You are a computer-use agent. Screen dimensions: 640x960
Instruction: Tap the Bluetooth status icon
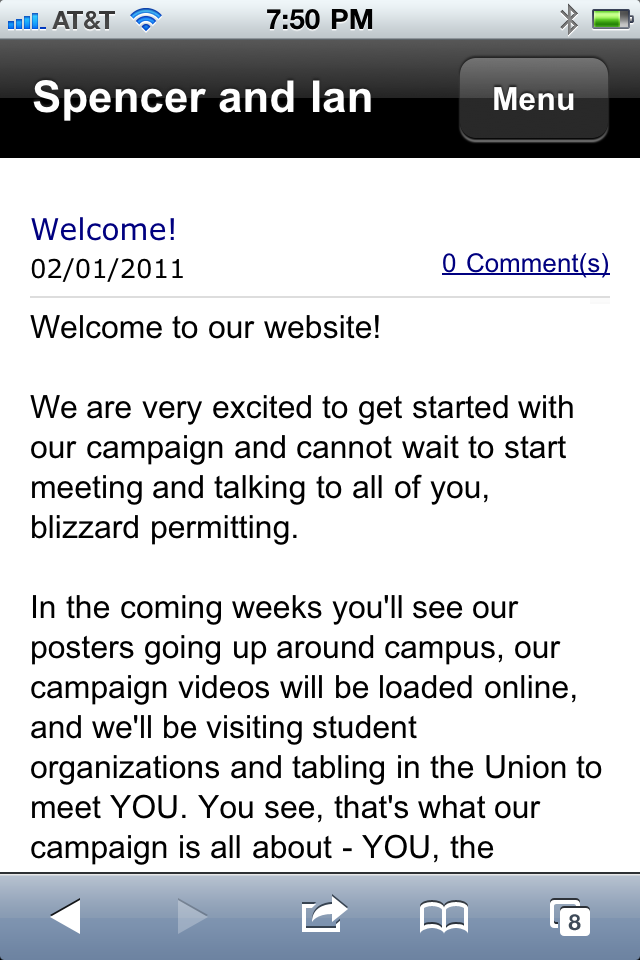point(569,19)
